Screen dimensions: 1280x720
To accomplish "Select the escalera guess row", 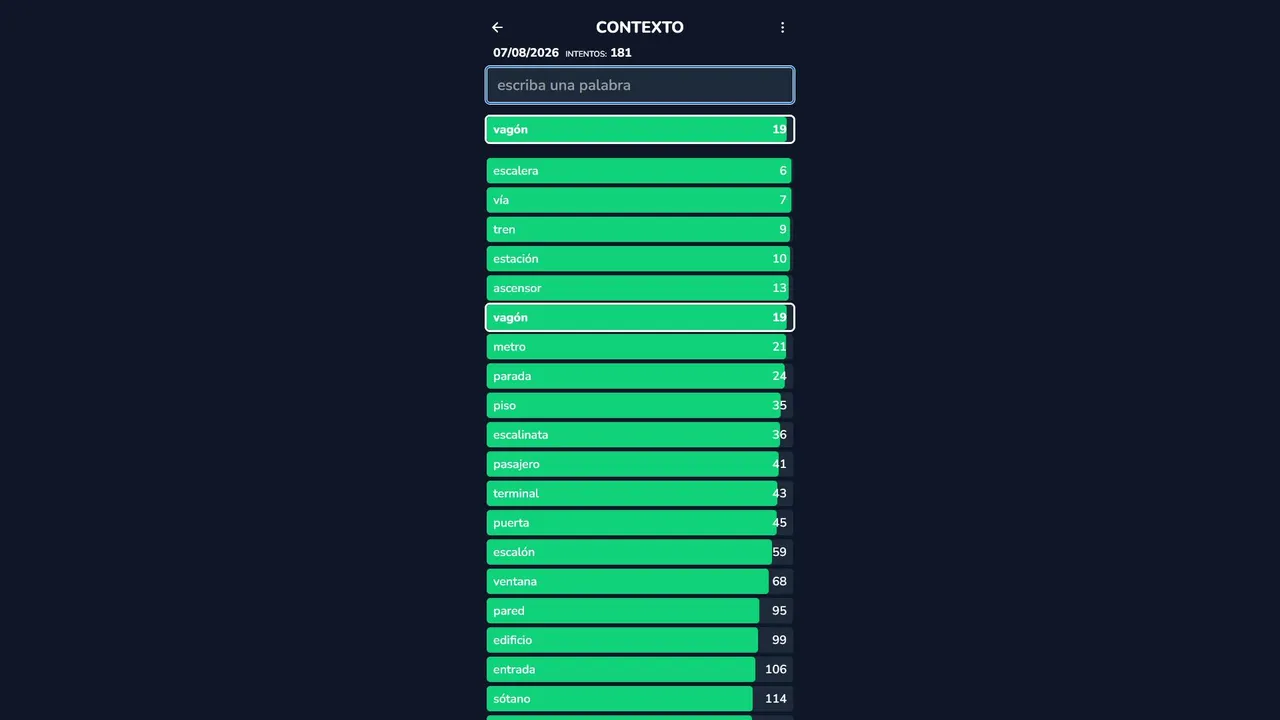I will coord(640,171).
